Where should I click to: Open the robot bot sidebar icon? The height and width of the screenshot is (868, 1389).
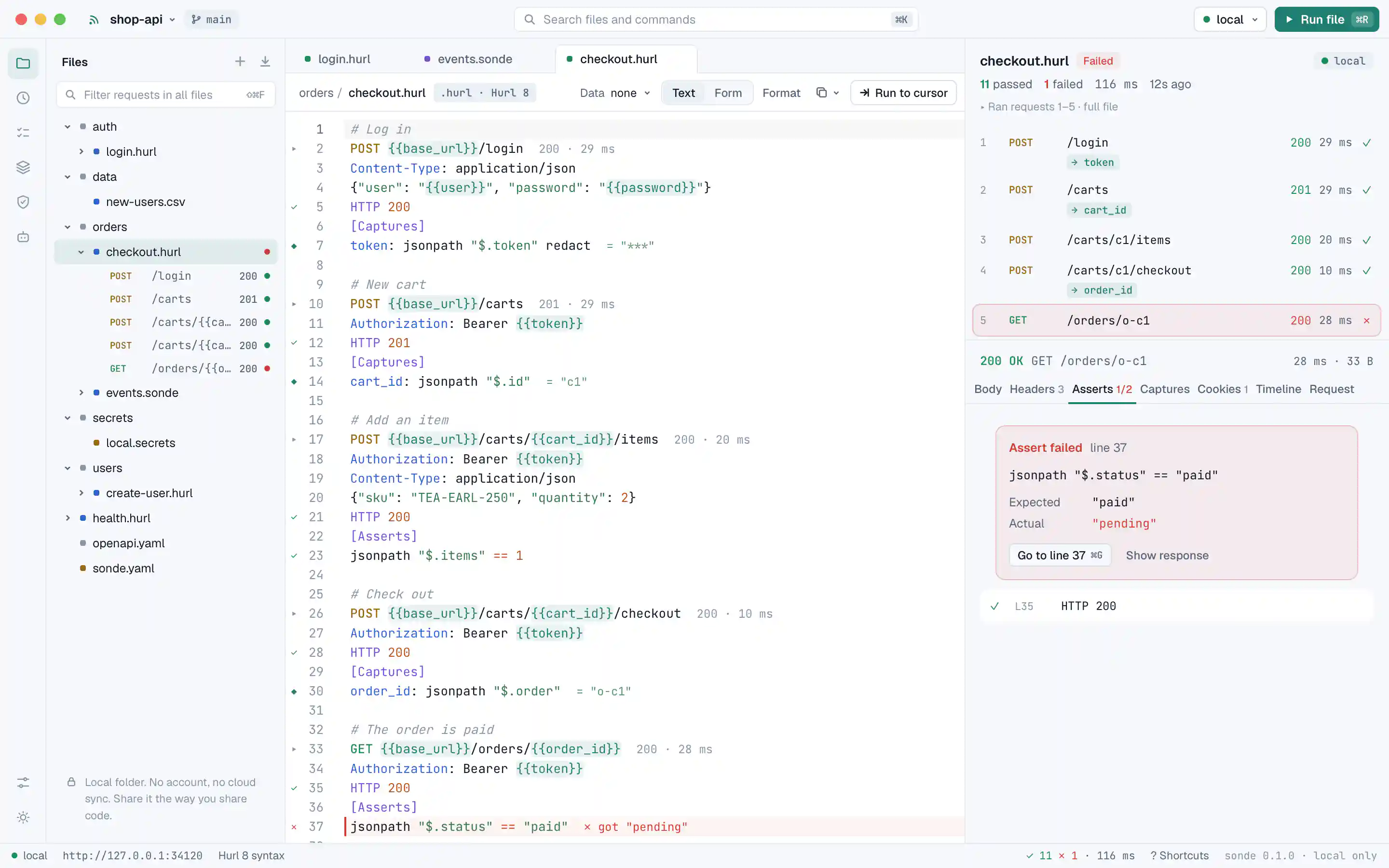click(x=23, y=237)
